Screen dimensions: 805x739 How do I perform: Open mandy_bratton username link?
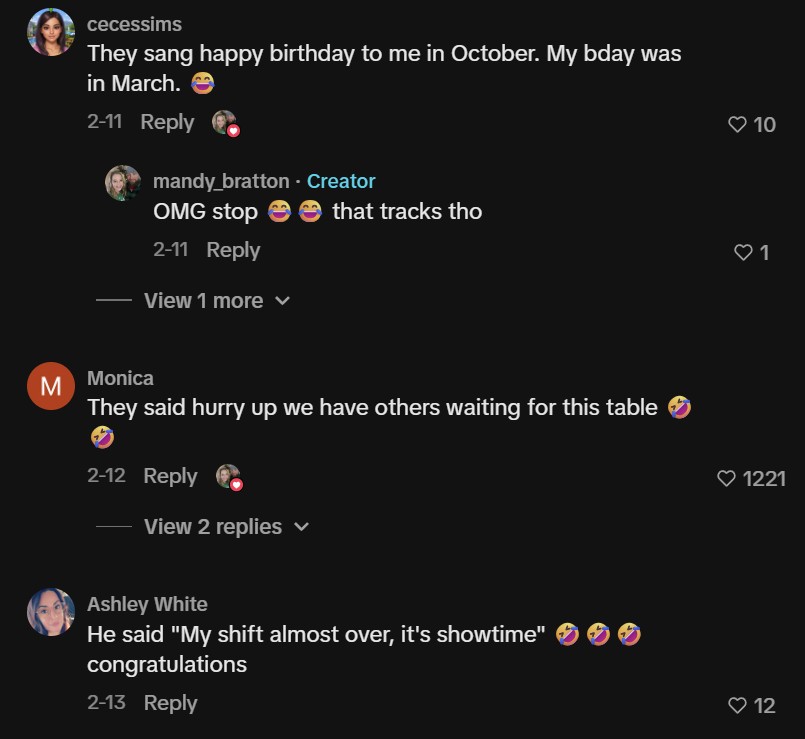(x=221, y=181)
